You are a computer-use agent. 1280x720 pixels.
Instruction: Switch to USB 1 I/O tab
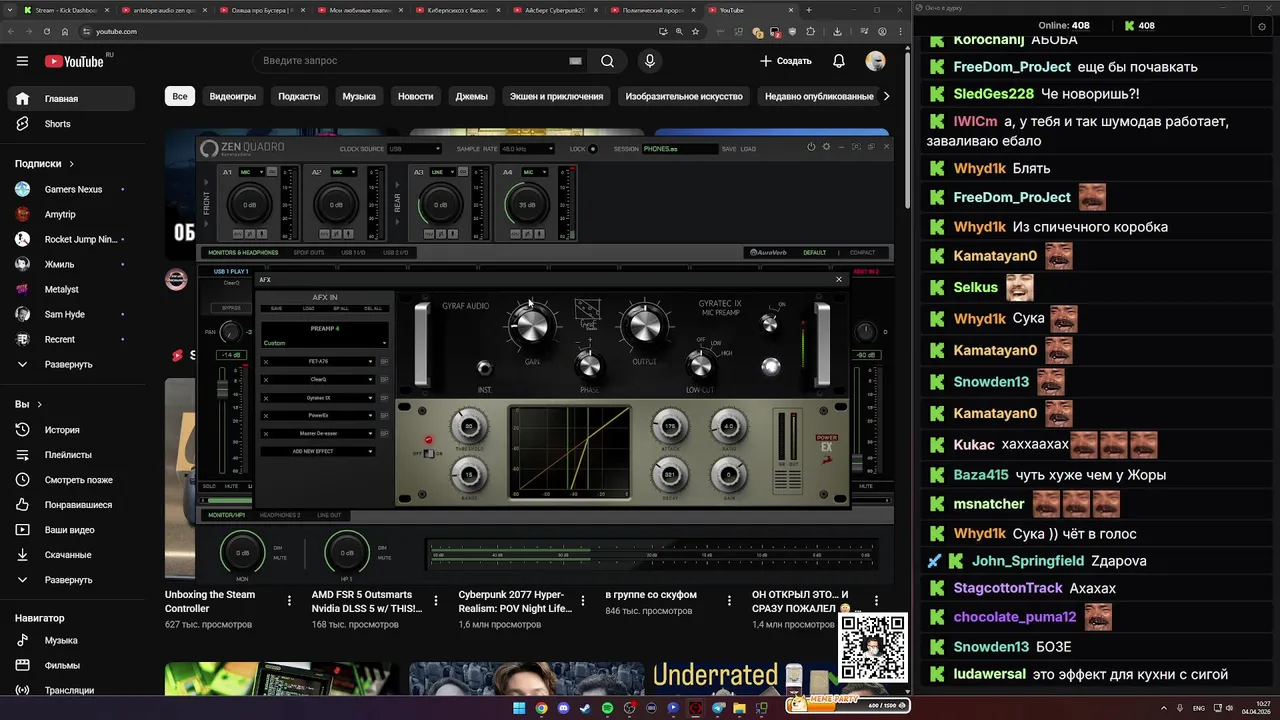tap(353, 253)
